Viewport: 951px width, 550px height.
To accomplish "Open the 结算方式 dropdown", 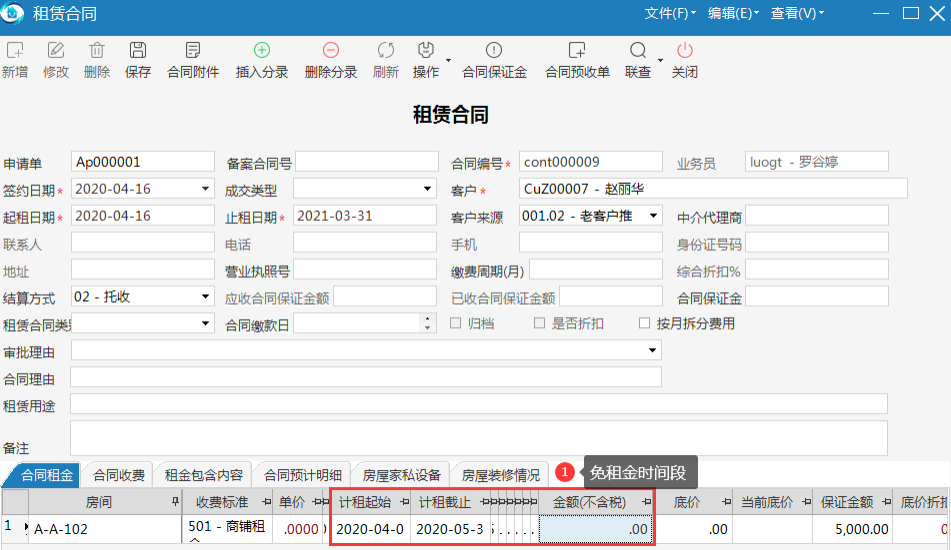I will pos(205,297).
